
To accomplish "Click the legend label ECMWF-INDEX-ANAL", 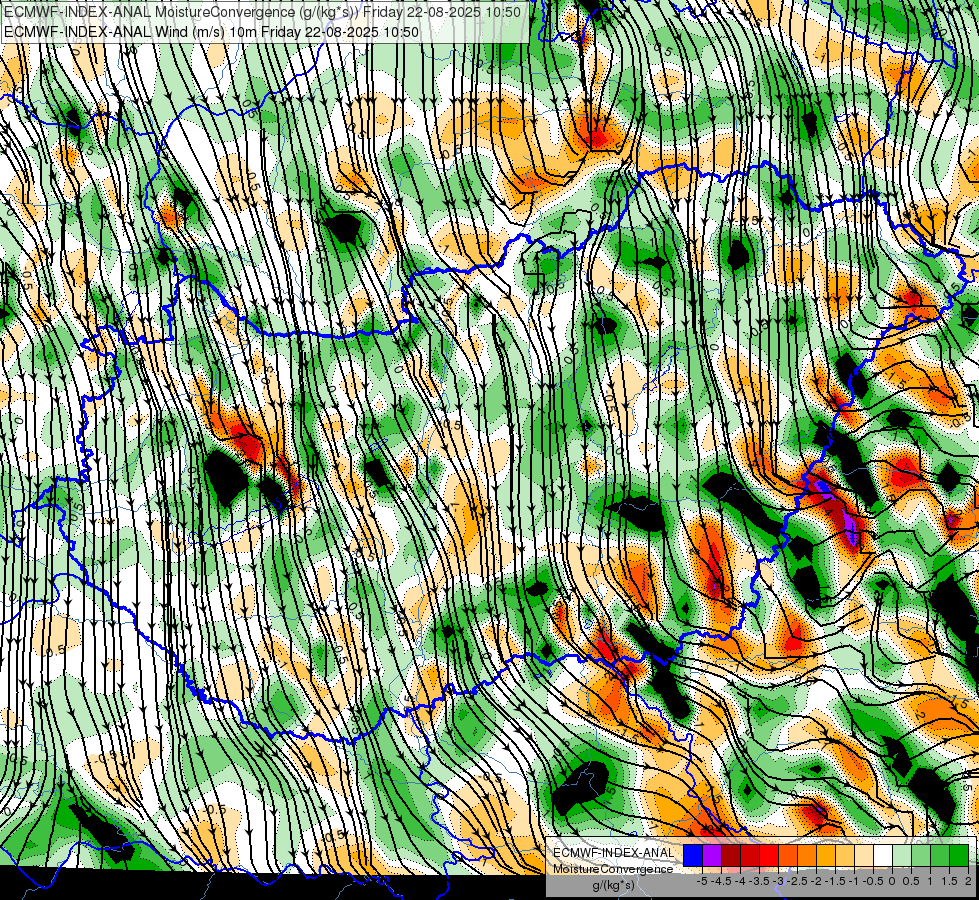I will point(613,853).
